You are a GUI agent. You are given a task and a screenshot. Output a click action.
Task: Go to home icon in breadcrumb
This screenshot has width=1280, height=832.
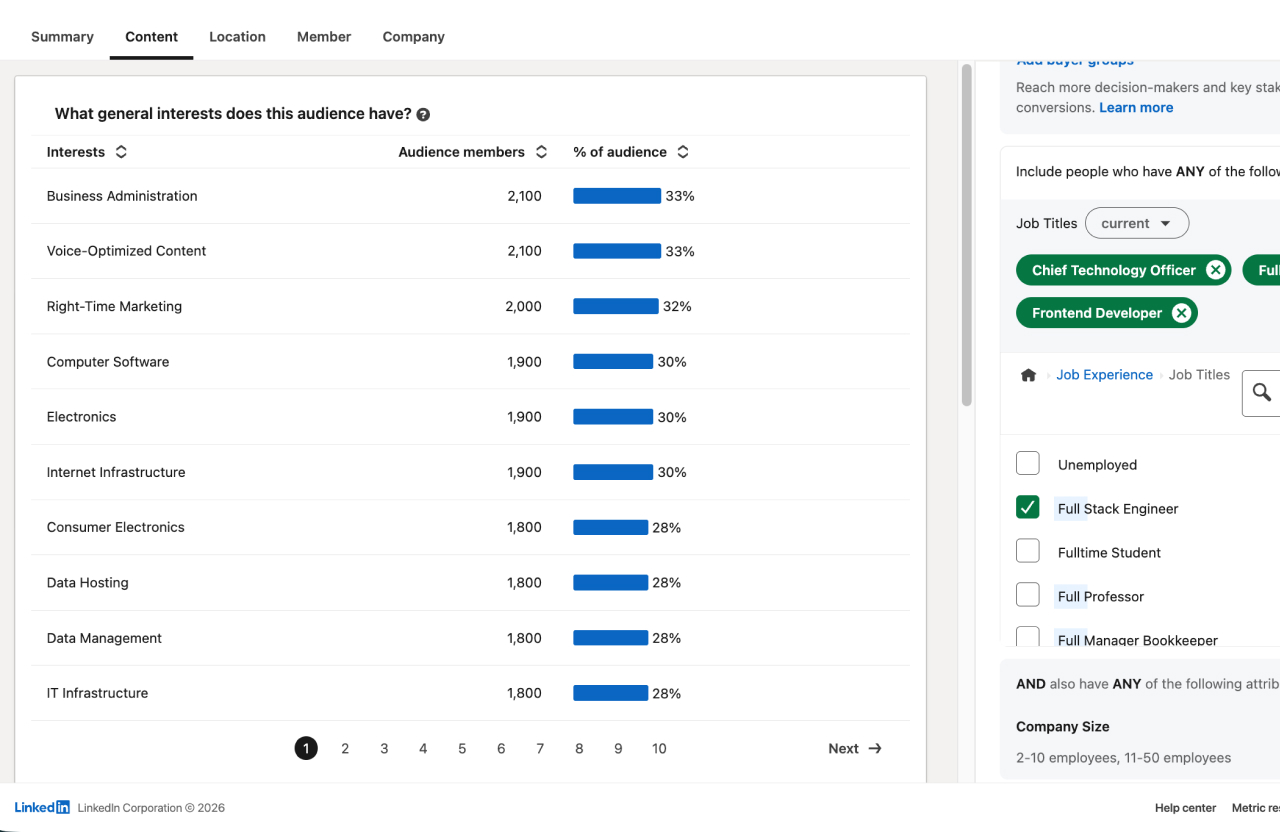pos(1028,375)
